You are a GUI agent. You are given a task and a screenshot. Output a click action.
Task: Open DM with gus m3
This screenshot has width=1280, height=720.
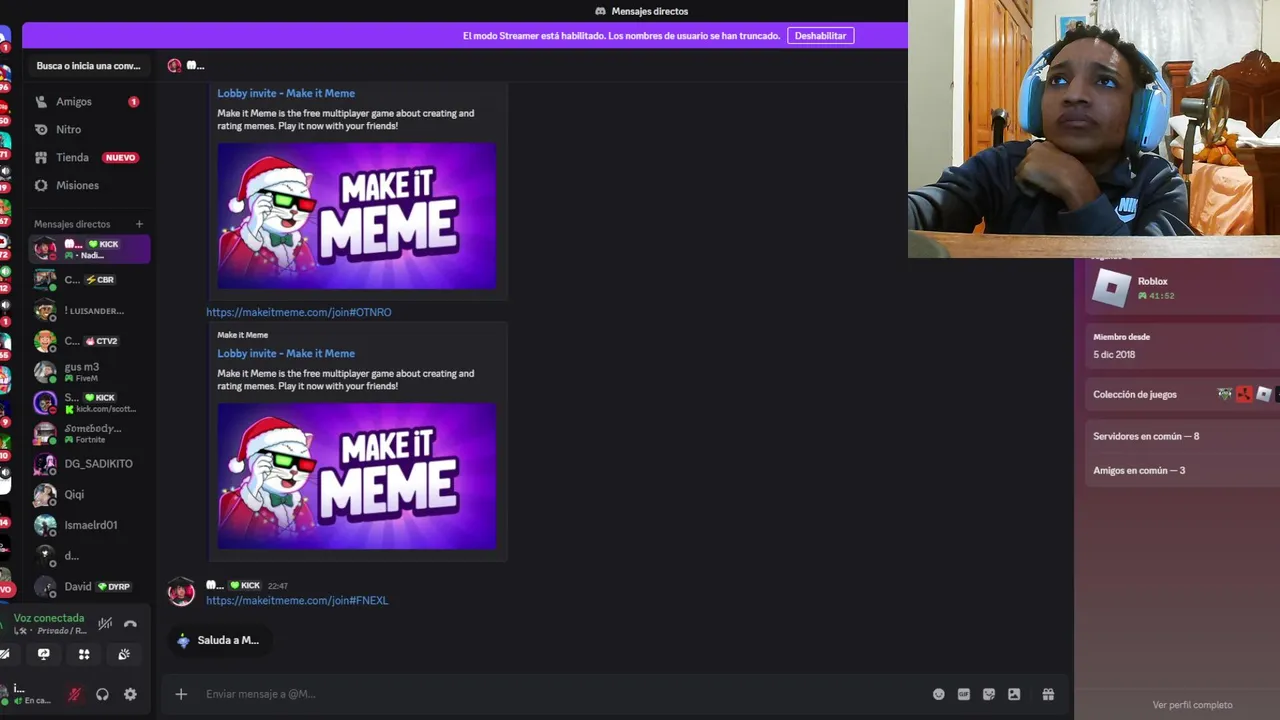tap(89, 372)
